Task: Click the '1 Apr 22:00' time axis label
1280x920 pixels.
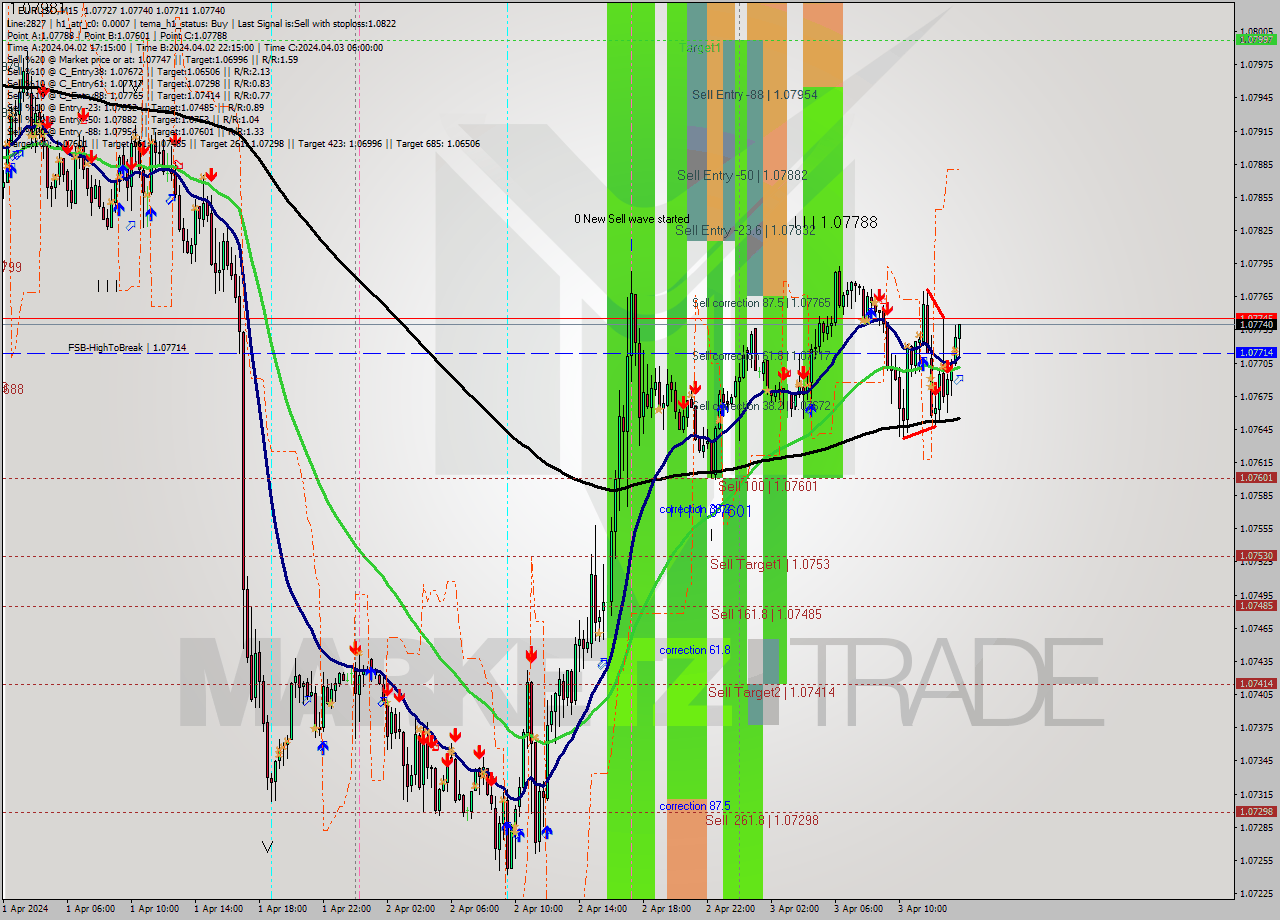Action: click(x=346, y=909)
